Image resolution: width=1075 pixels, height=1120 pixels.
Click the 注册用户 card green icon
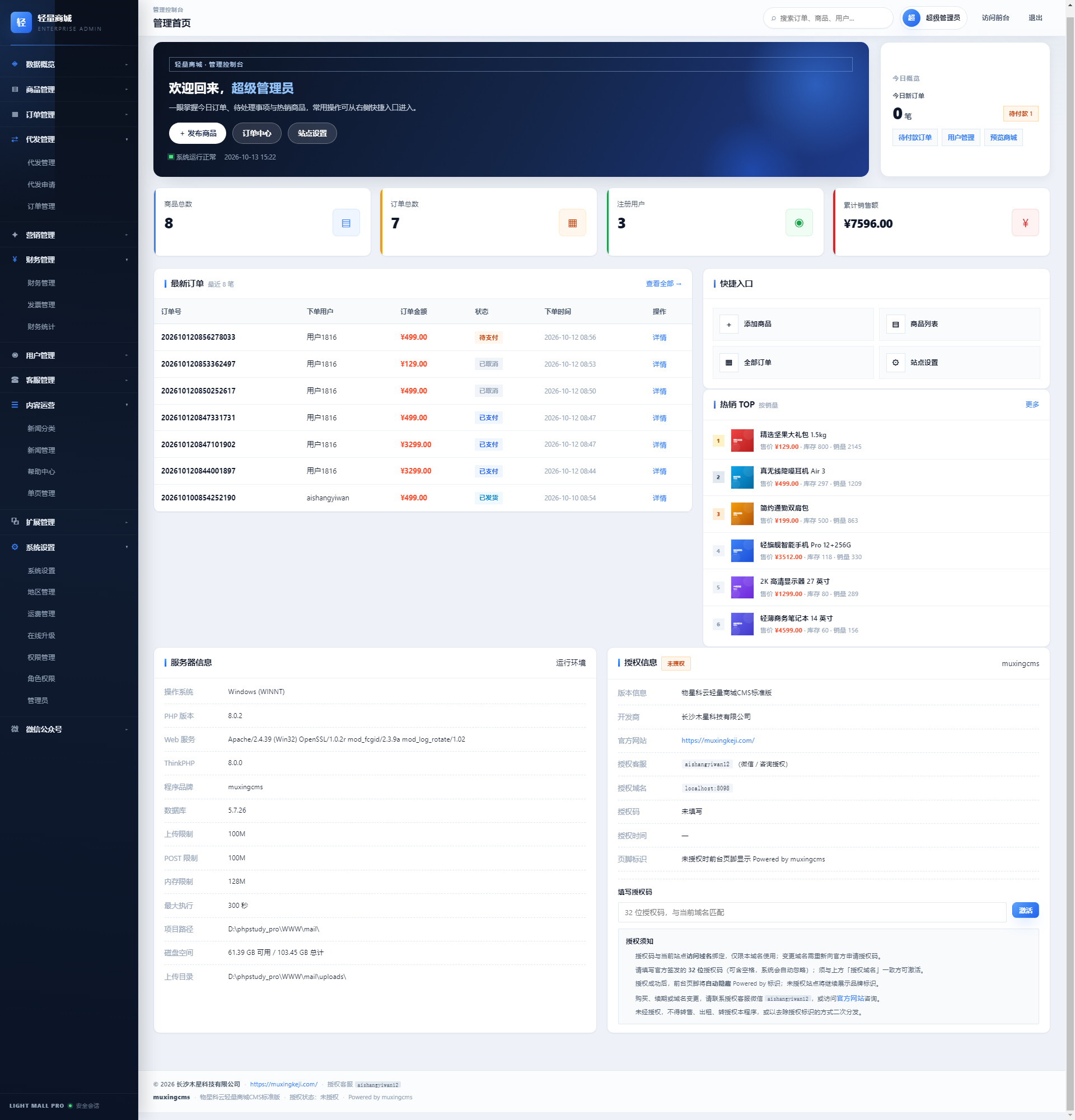[x=799, y=223]
